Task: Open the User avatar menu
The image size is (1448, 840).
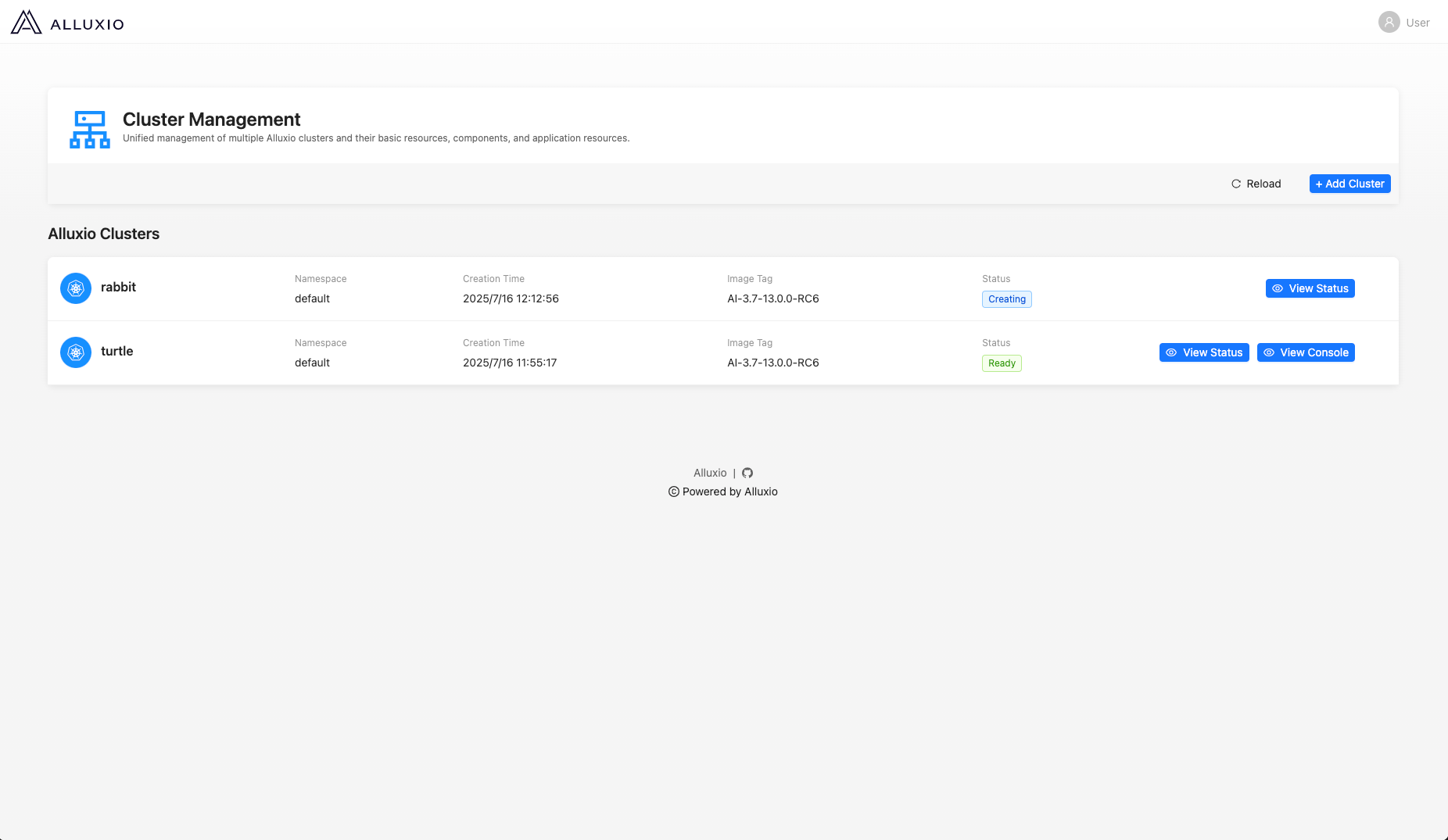Action: point(1389,23)
